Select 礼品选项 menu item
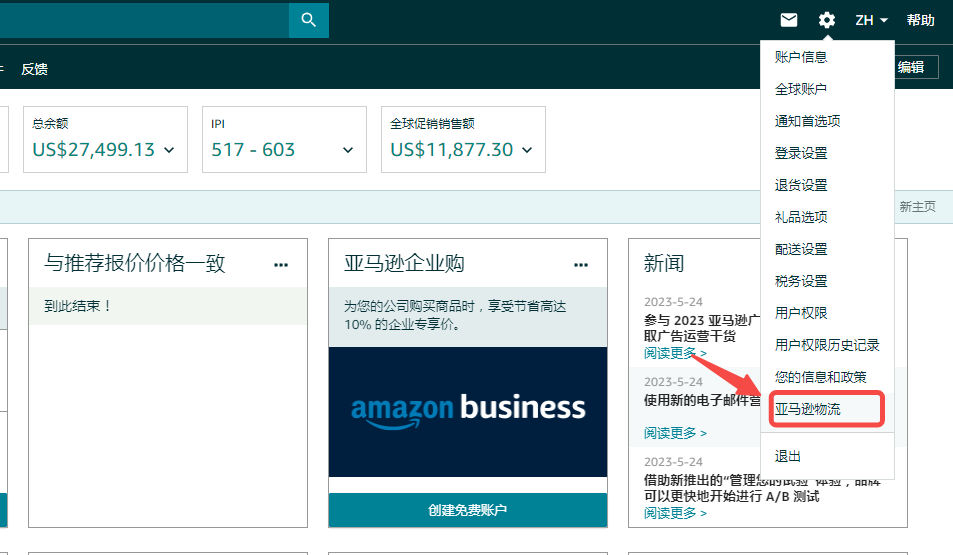 click(801, 217)
